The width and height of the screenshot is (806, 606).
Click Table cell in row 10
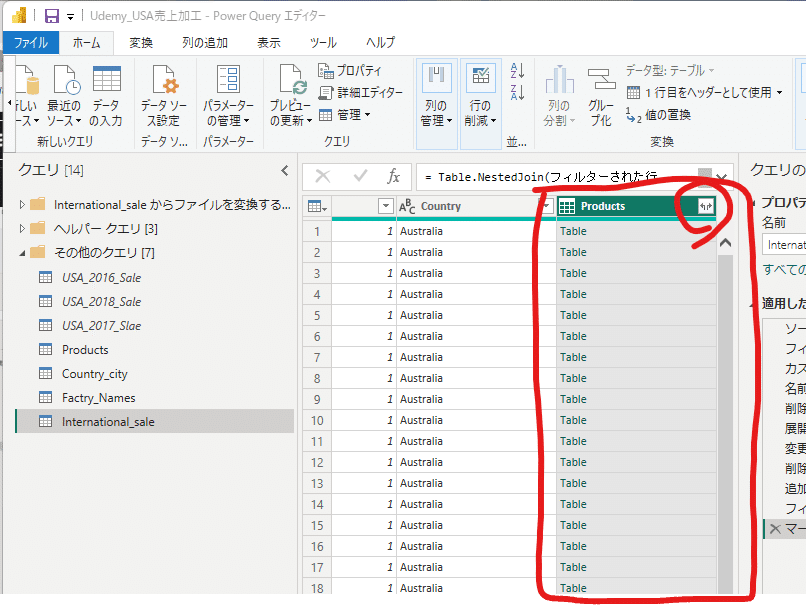pyautogui.click(x=636, y=420)
